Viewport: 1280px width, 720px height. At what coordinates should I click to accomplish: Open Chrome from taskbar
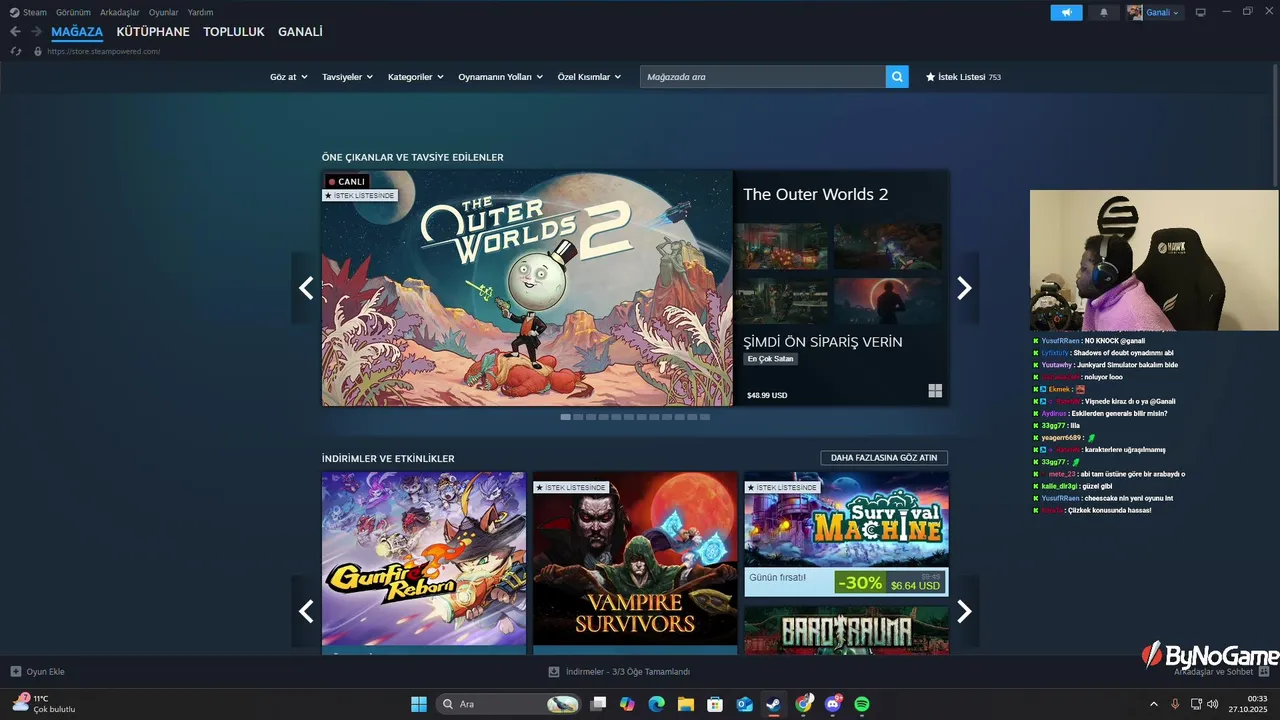click(x=804, y=704)
